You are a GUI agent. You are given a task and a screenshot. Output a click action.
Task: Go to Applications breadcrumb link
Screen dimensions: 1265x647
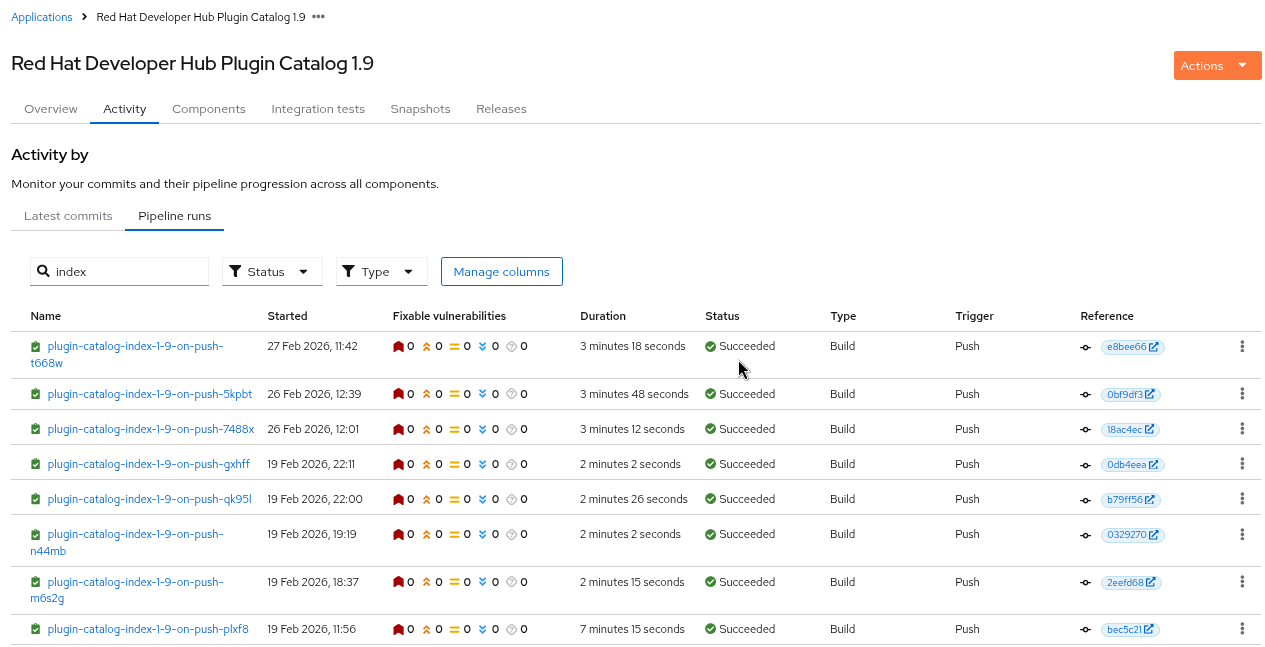(x=42, y=17)
